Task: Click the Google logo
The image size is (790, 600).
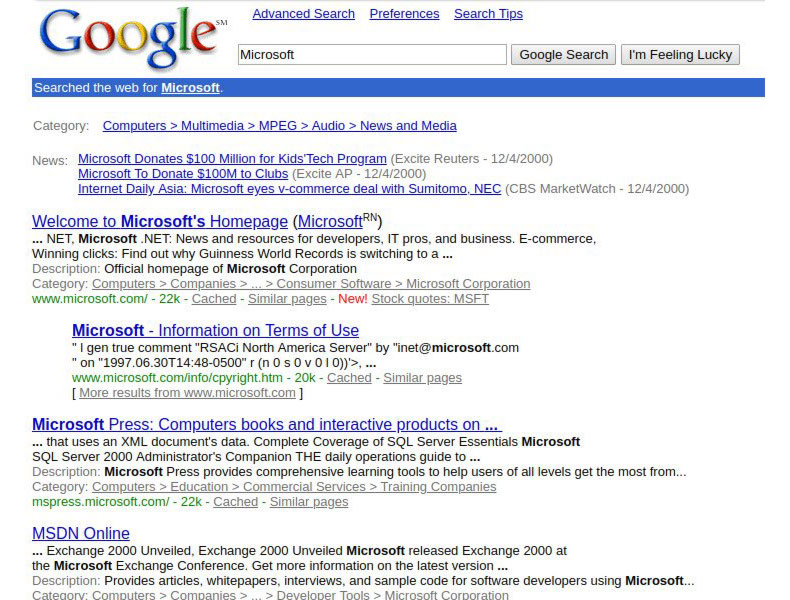Action: pos(132,38)
